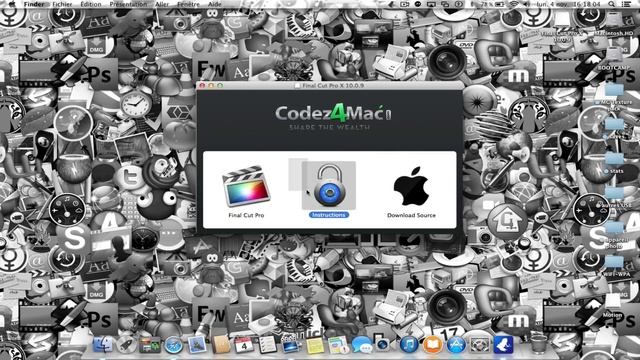Open the Apple menu
The height and width of the screenshot is (360, 640).
pyautogui.click(x=12, y=4)
